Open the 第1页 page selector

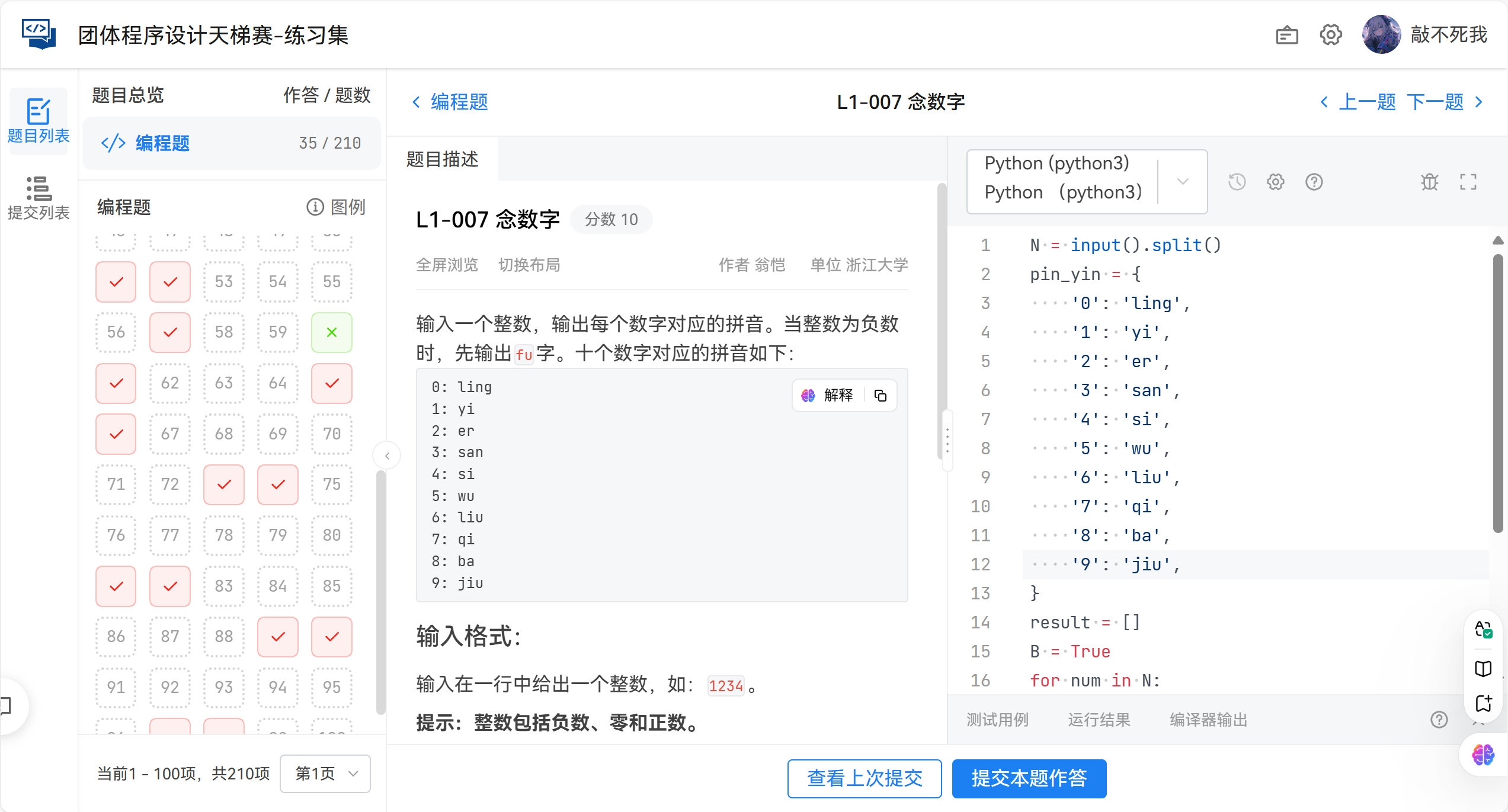tap(325, 774)
